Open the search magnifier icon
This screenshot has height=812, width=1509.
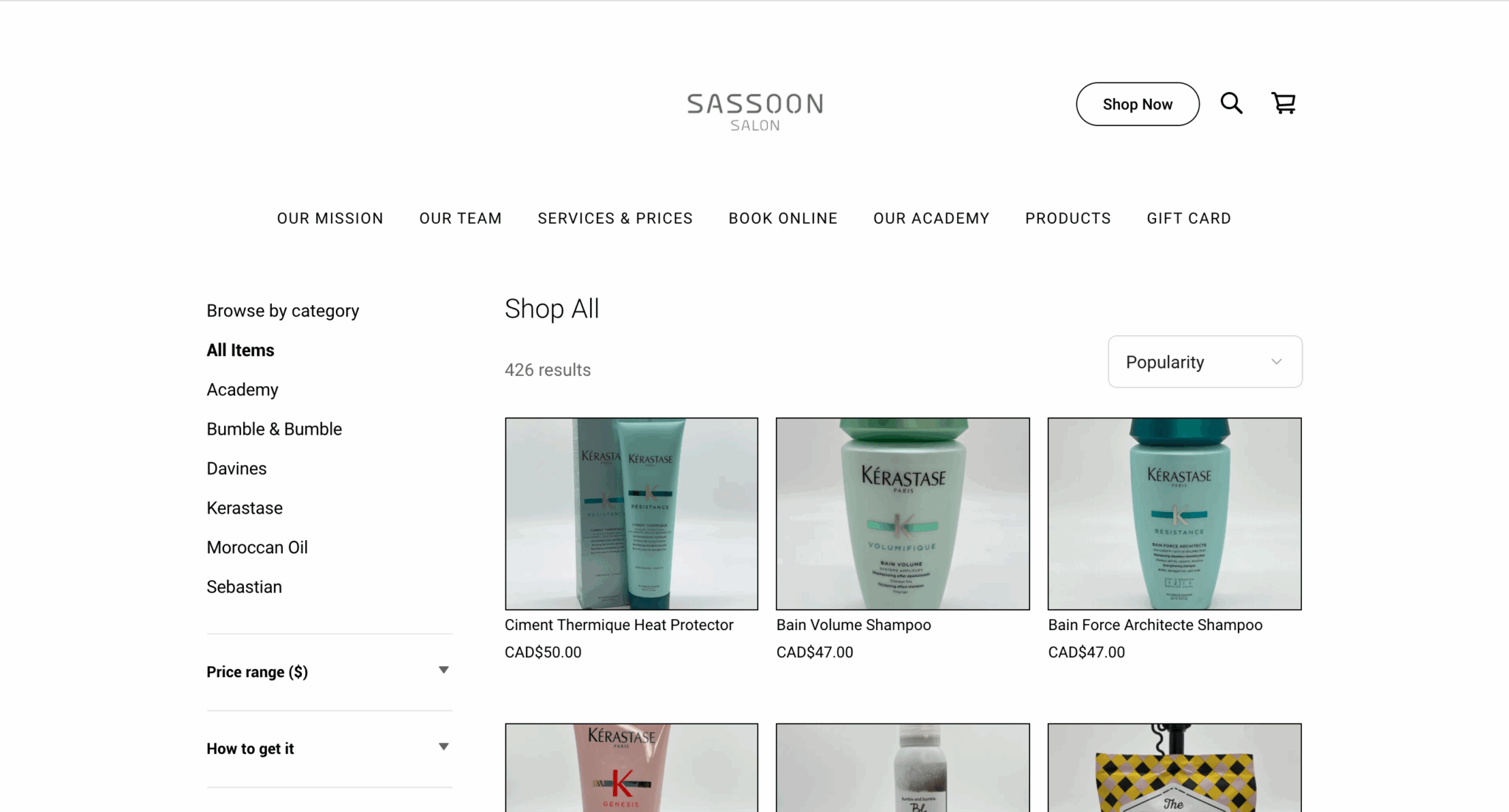tap(1231, 103)
